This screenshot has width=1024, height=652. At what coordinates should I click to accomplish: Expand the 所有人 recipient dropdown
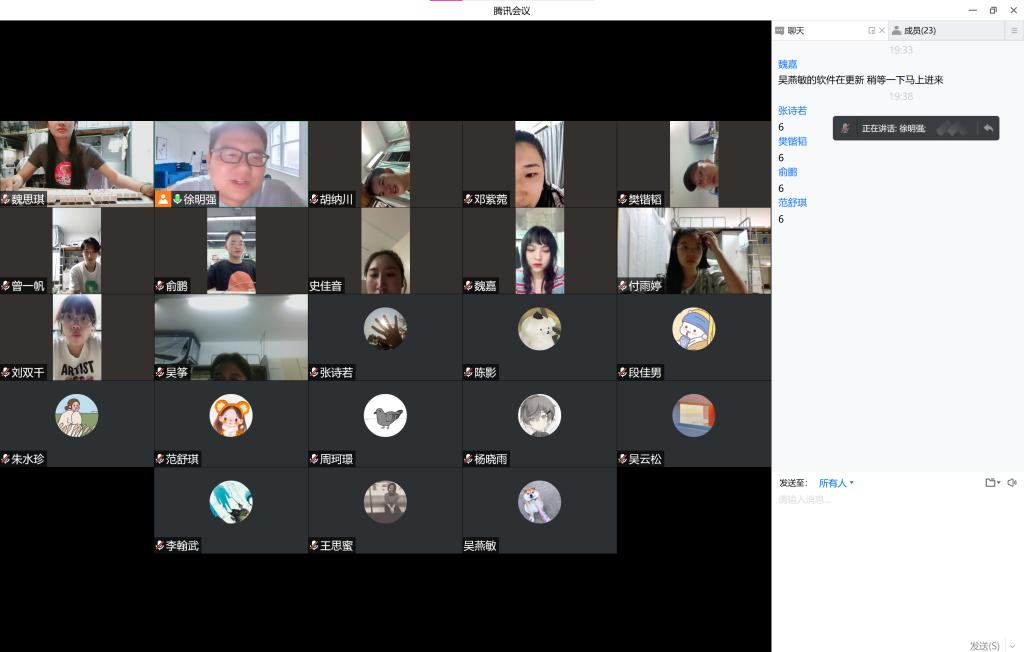(x=836, y=483)
